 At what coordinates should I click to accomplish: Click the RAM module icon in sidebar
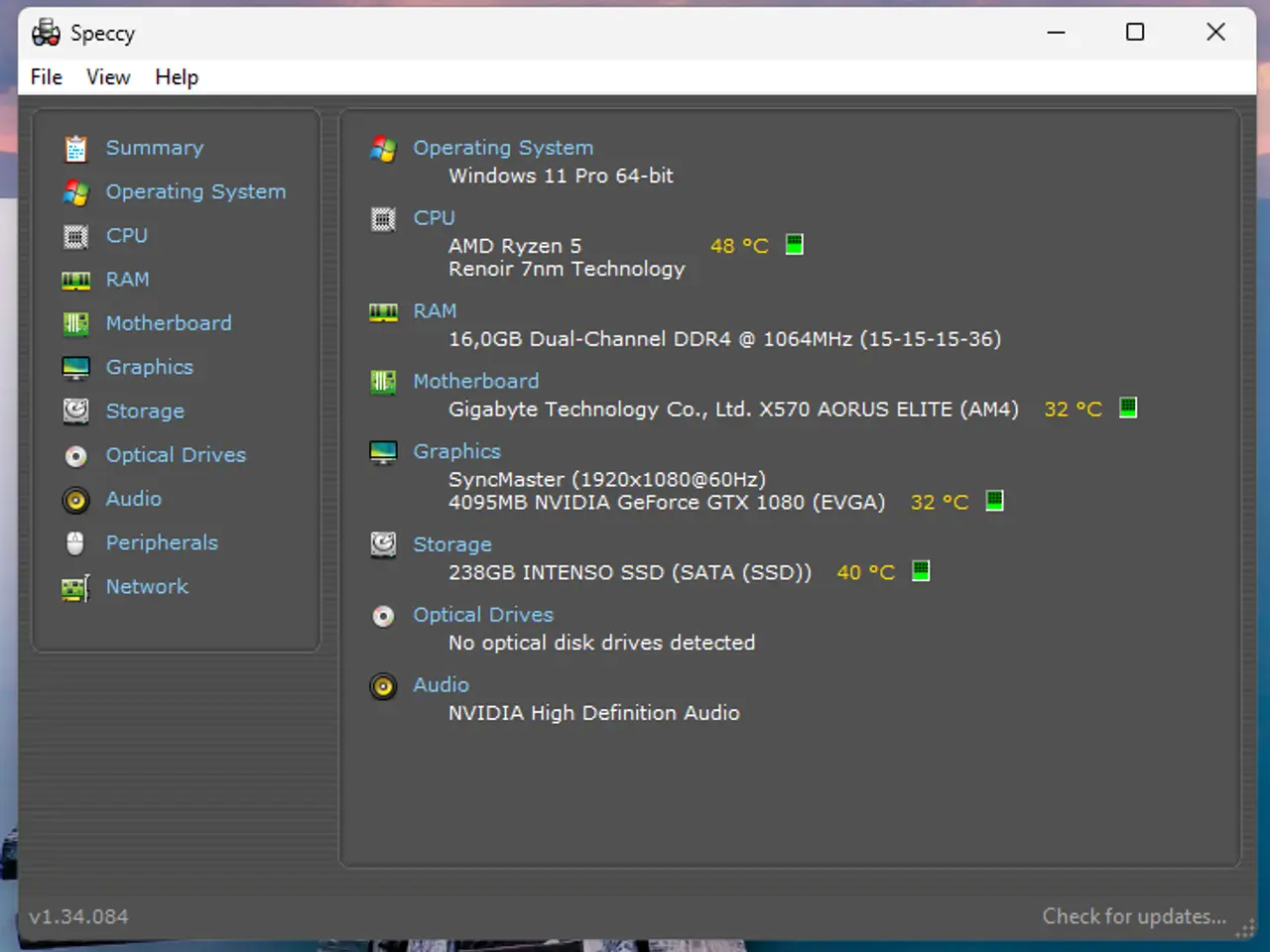click(76, 281)
